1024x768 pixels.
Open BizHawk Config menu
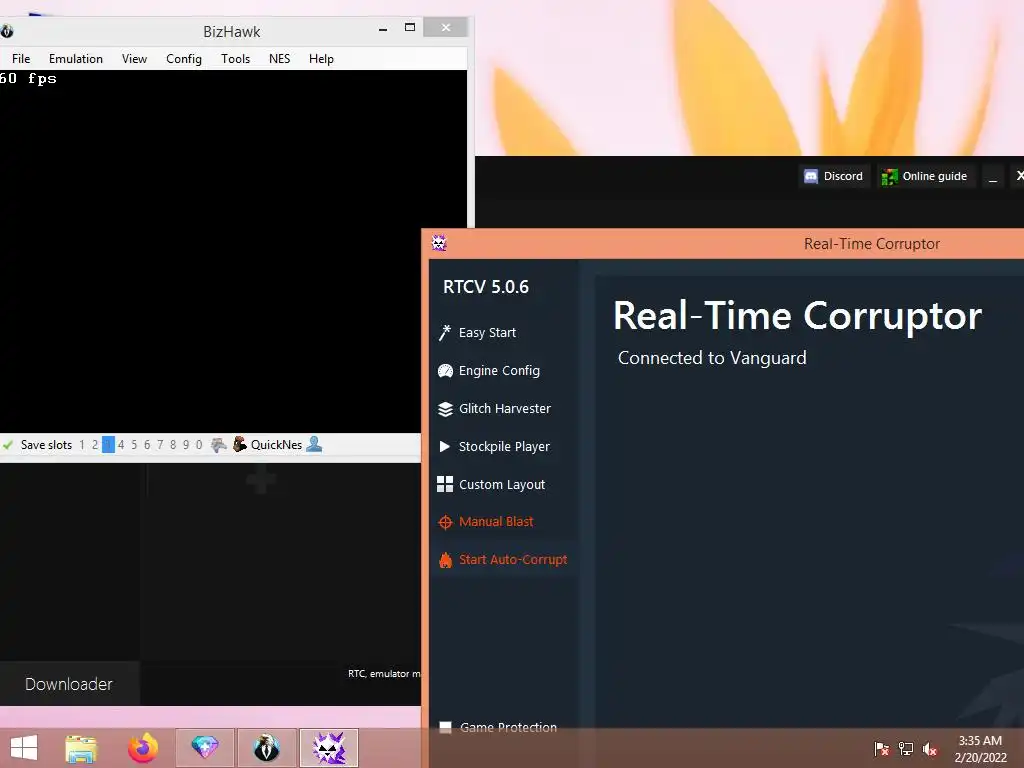tap(184, 59)
